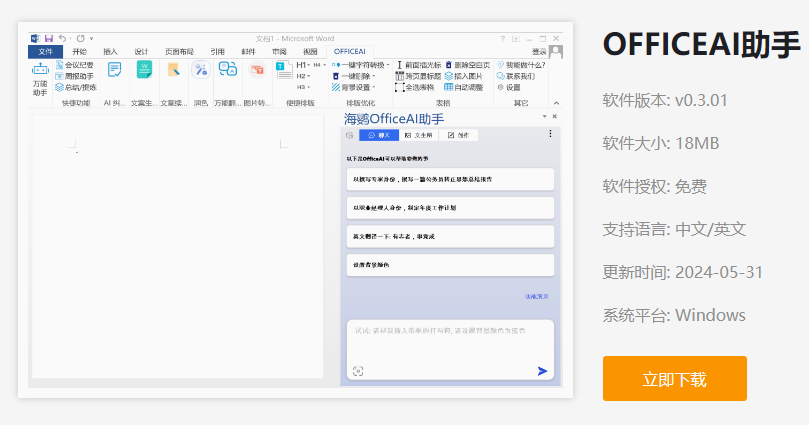Click the green 文案生成 icon
The height and width of the screenshot is (425, 809).
click(x=144, y=70)
